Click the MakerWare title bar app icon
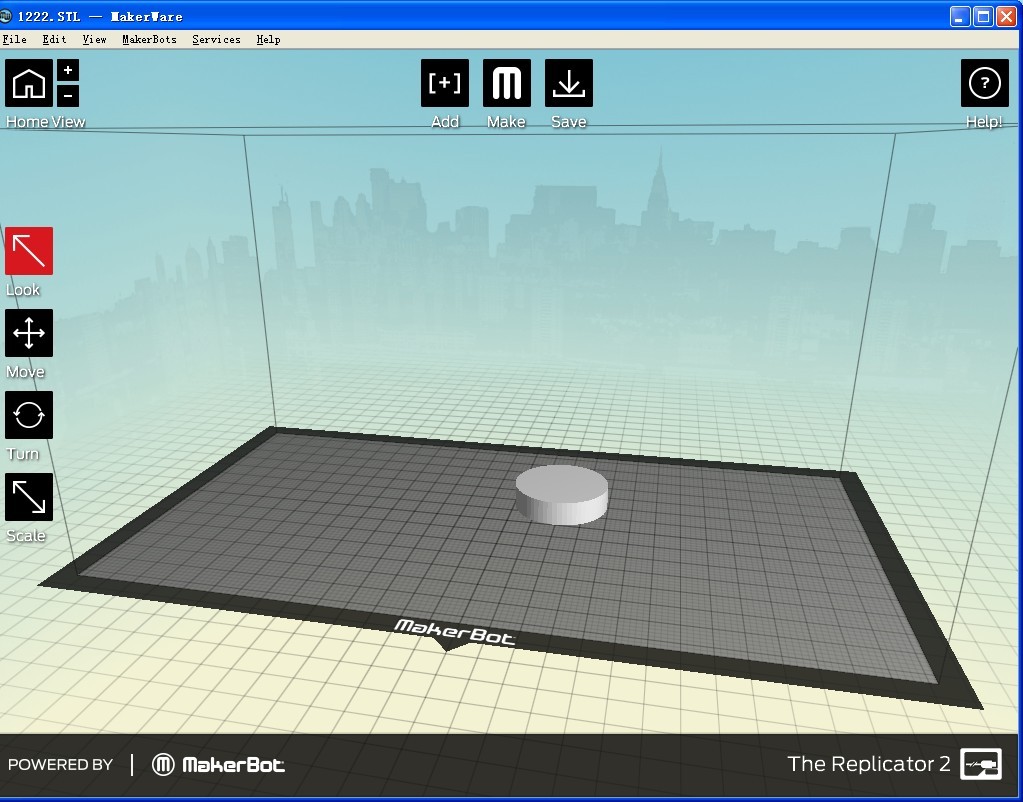 [x=6, y=16]
